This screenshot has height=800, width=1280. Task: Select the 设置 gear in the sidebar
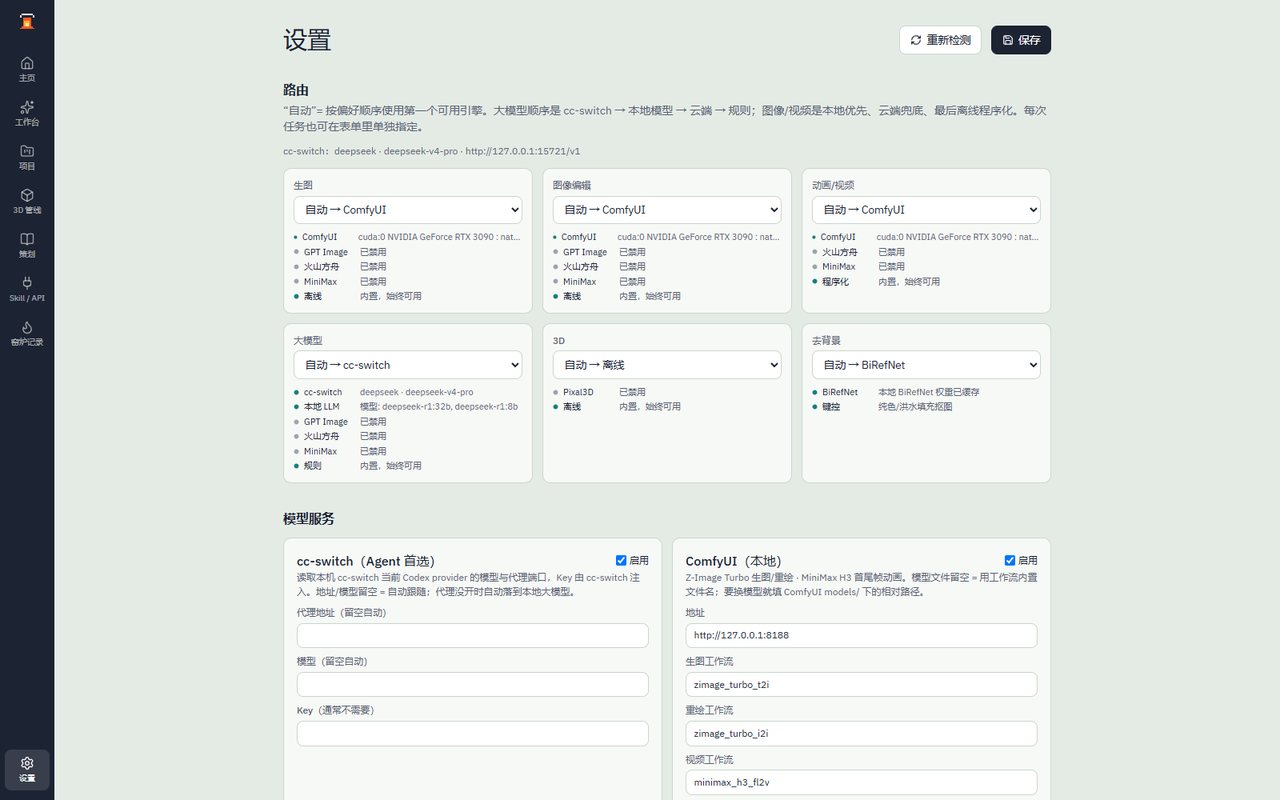coord(27,769)
